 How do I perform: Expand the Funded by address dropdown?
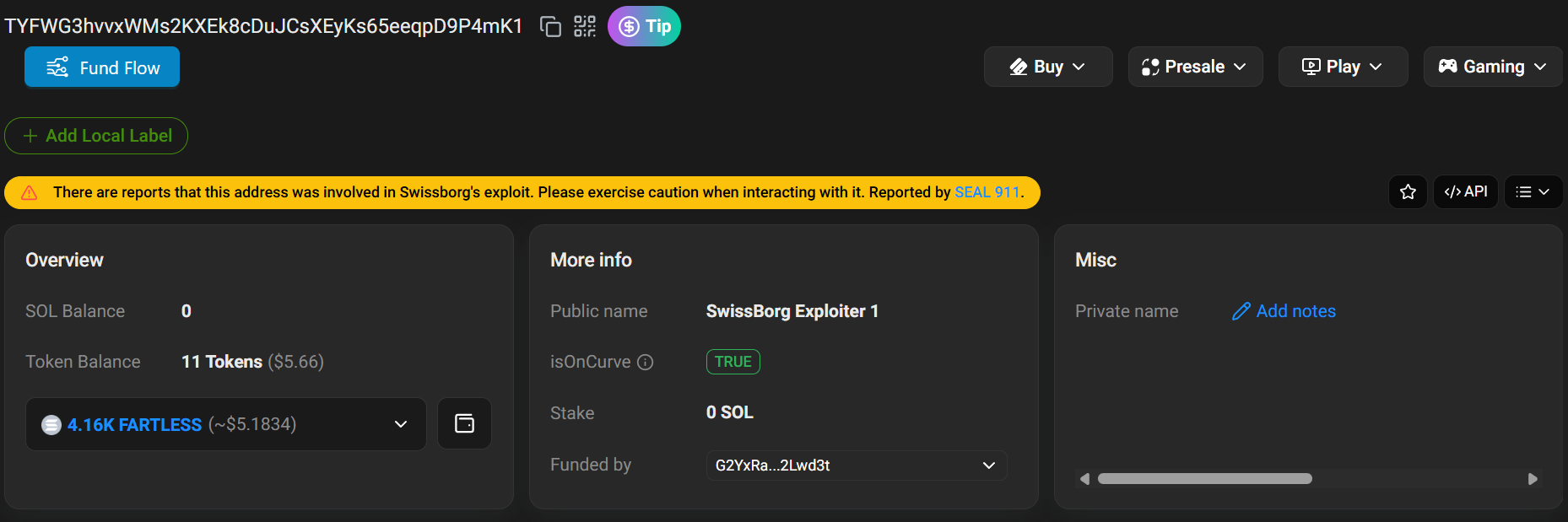pyautogui.click(x=857, y=465)
